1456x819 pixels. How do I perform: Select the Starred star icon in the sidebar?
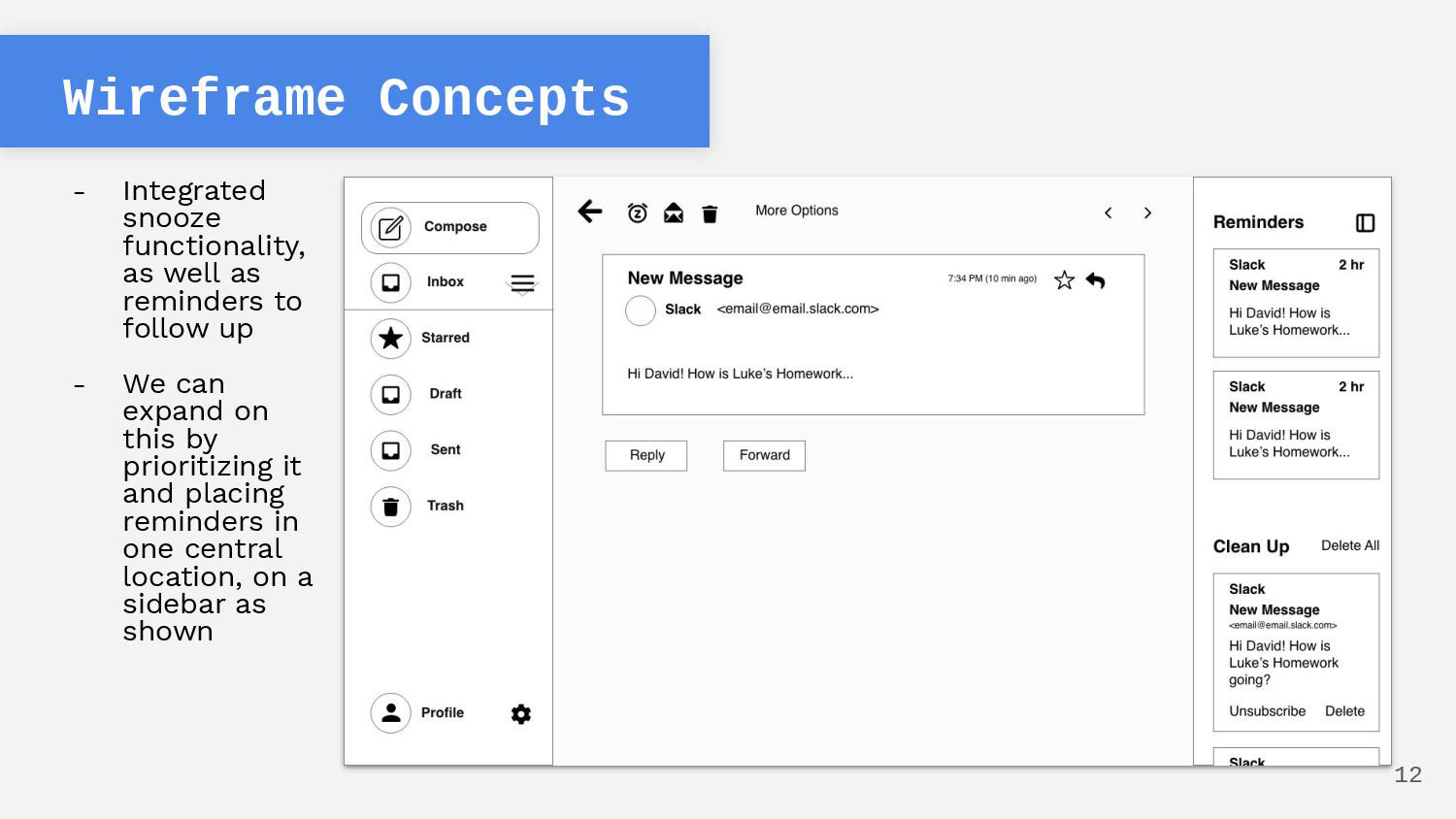click(390, 338)
